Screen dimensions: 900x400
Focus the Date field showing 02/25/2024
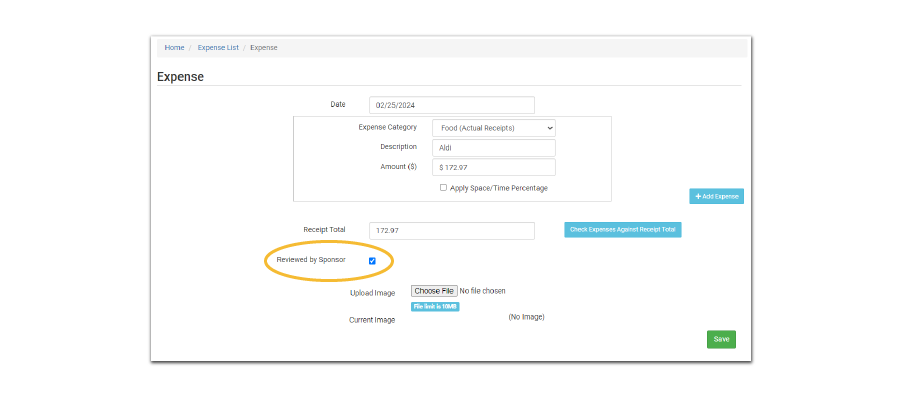(x=451, y=105)
